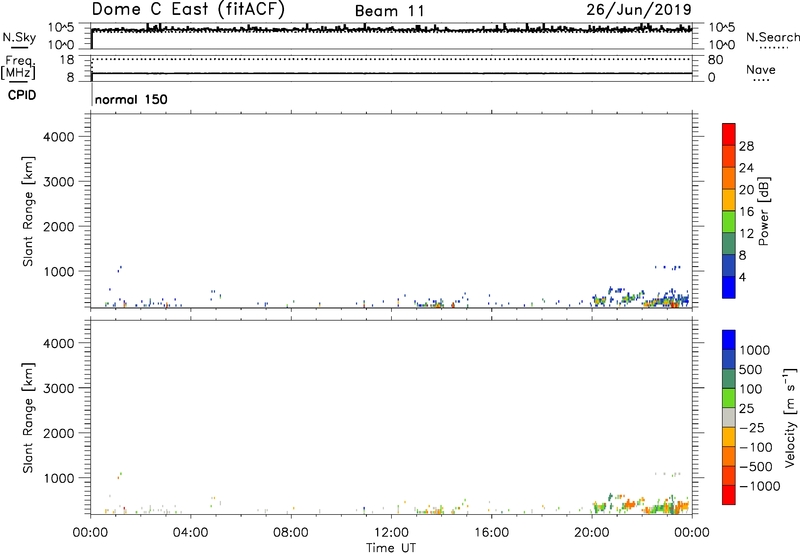Click the Slant Range label of the power panel
This screenshot has width=800, height=554.
28,211
